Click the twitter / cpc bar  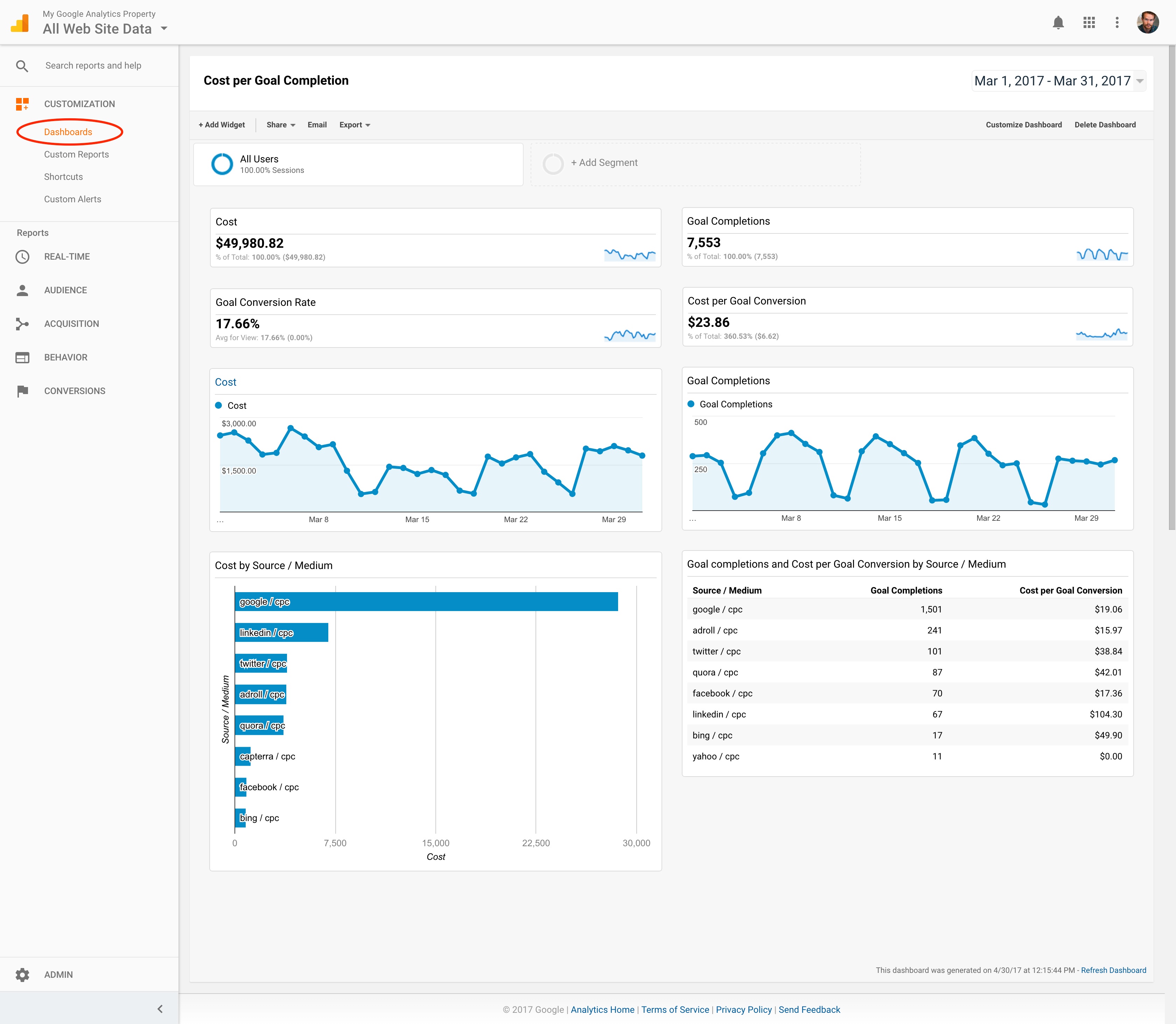click(261, 664)
